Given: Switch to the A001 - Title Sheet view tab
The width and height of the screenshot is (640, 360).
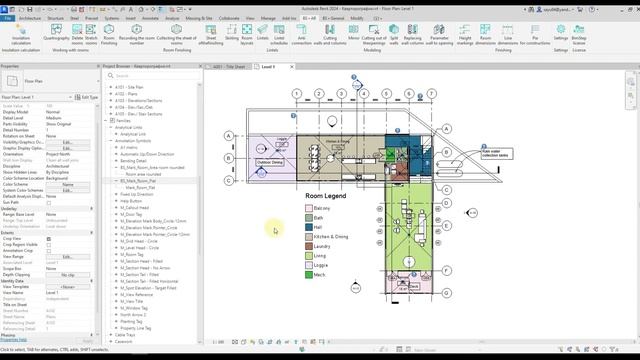Looking at the screenshot, I should (229, 67).
